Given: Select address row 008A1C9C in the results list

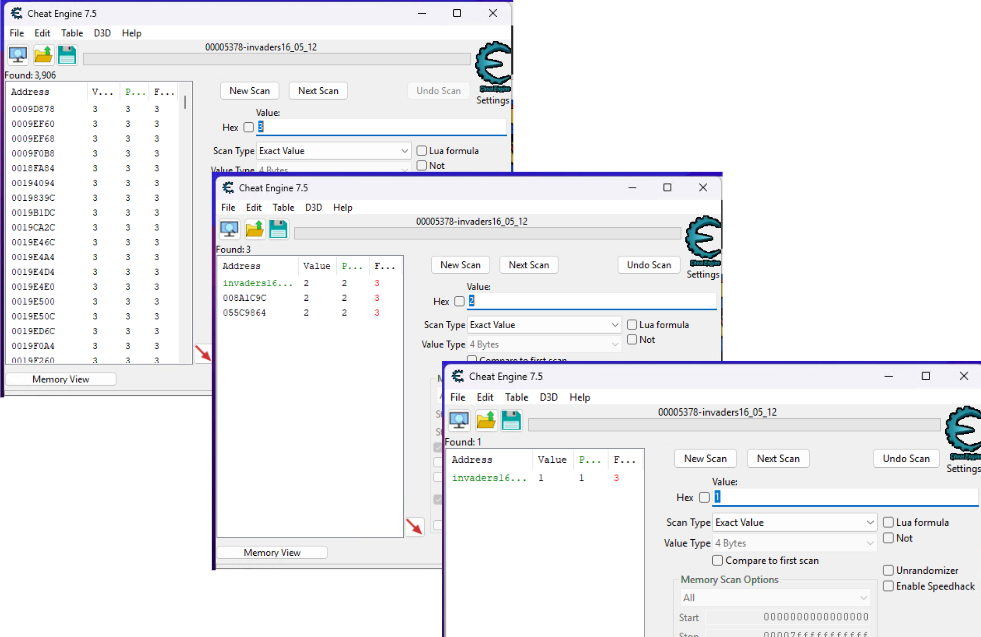Looking at the screenshot, I should pos(245,298).
